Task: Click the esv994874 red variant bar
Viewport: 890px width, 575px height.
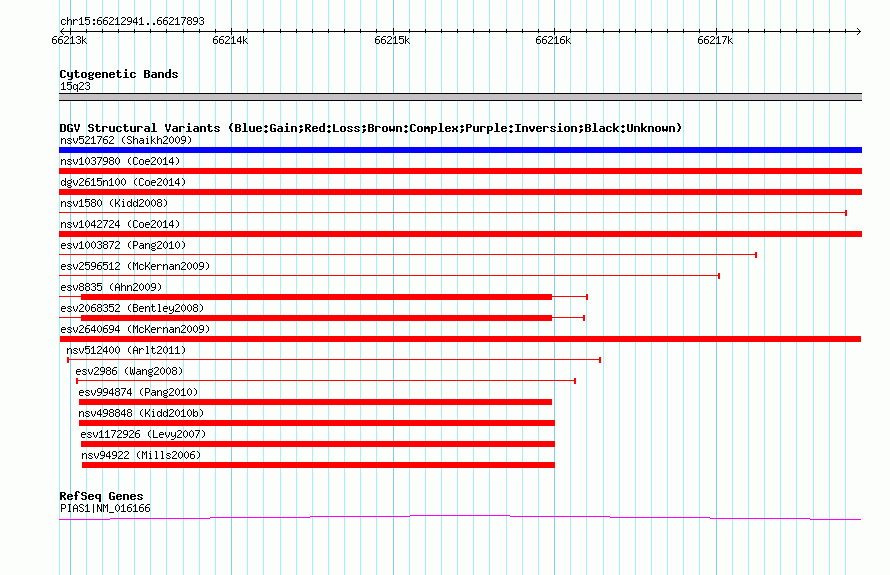Action: coord(315,402)
